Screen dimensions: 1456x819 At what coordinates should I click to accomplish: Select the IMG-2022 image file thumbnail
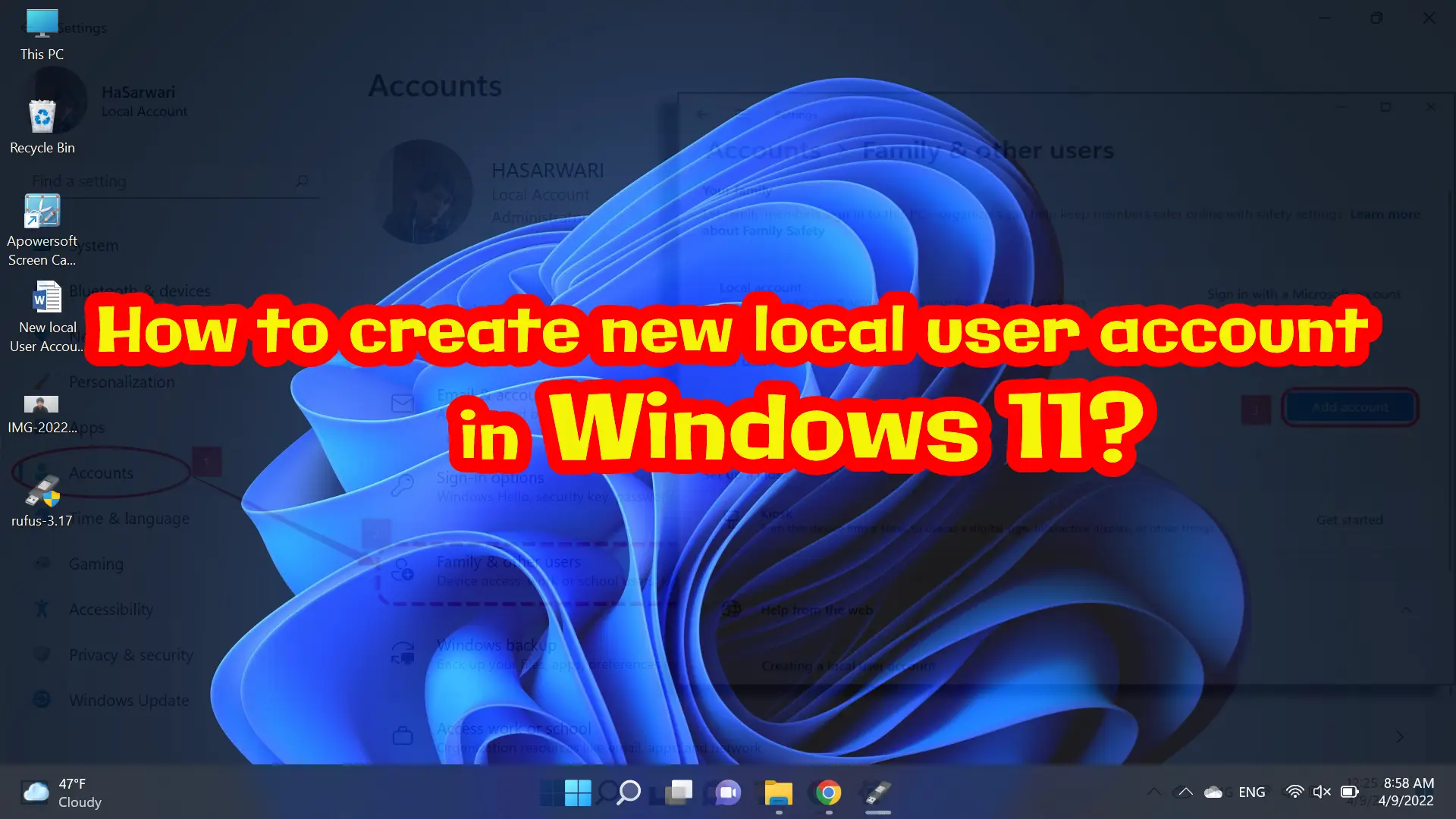(42, 415)
